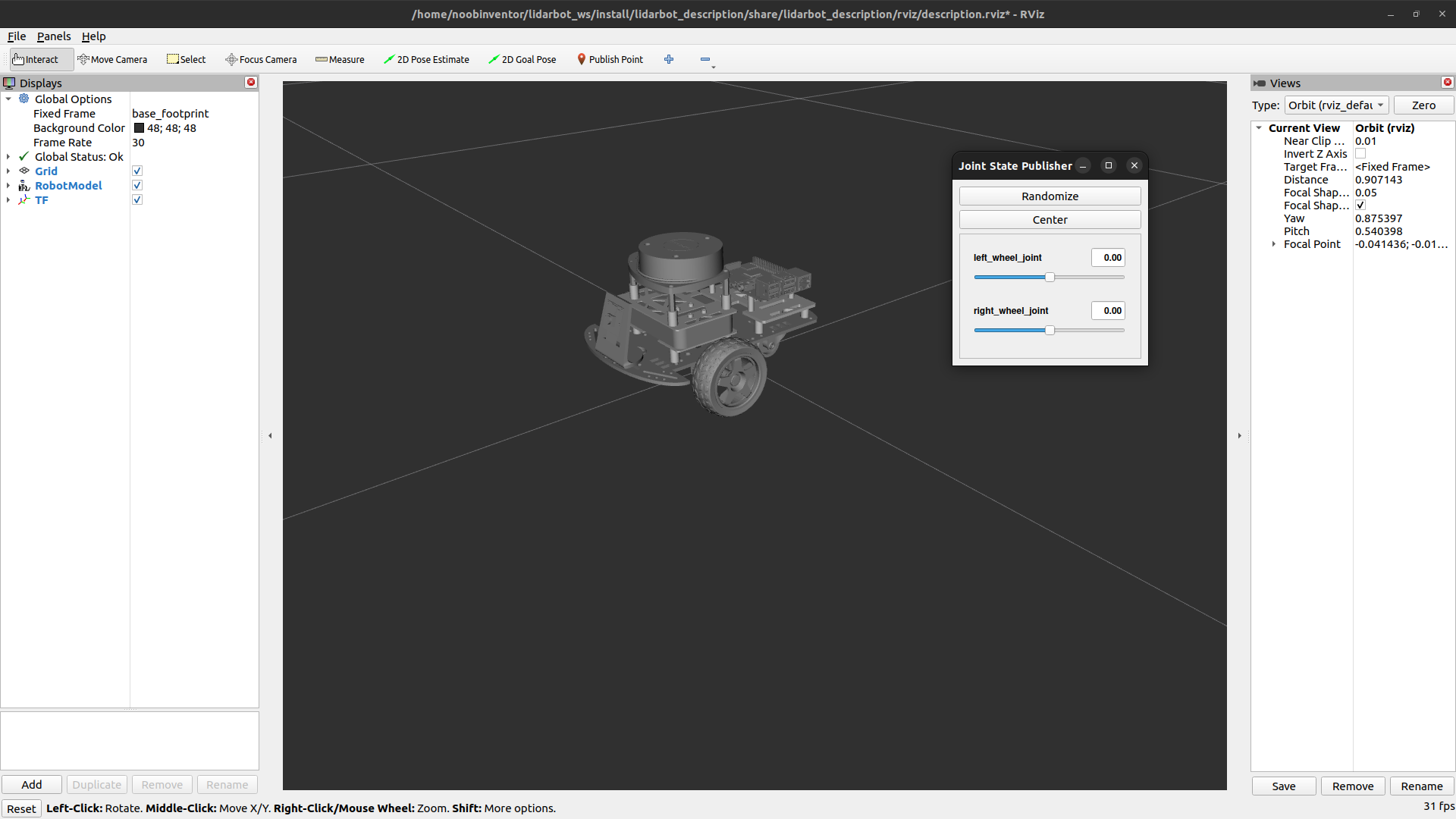Open the view Type dropdown
Image resolution: width=1456 pixels, height=819 pixels.
point(1336,105)
